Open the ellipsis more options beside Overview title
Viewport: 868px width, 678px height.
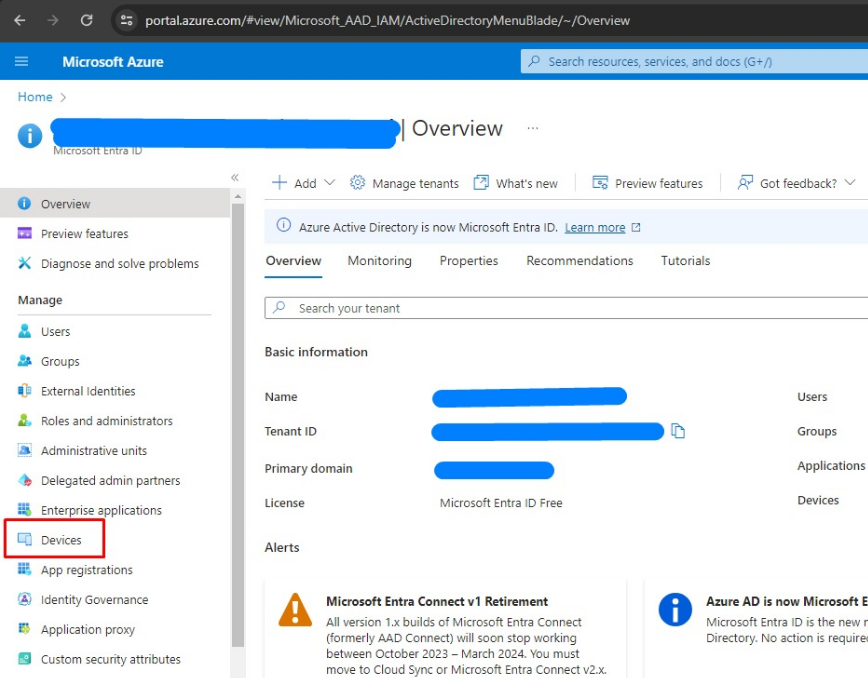coord(533,128)
